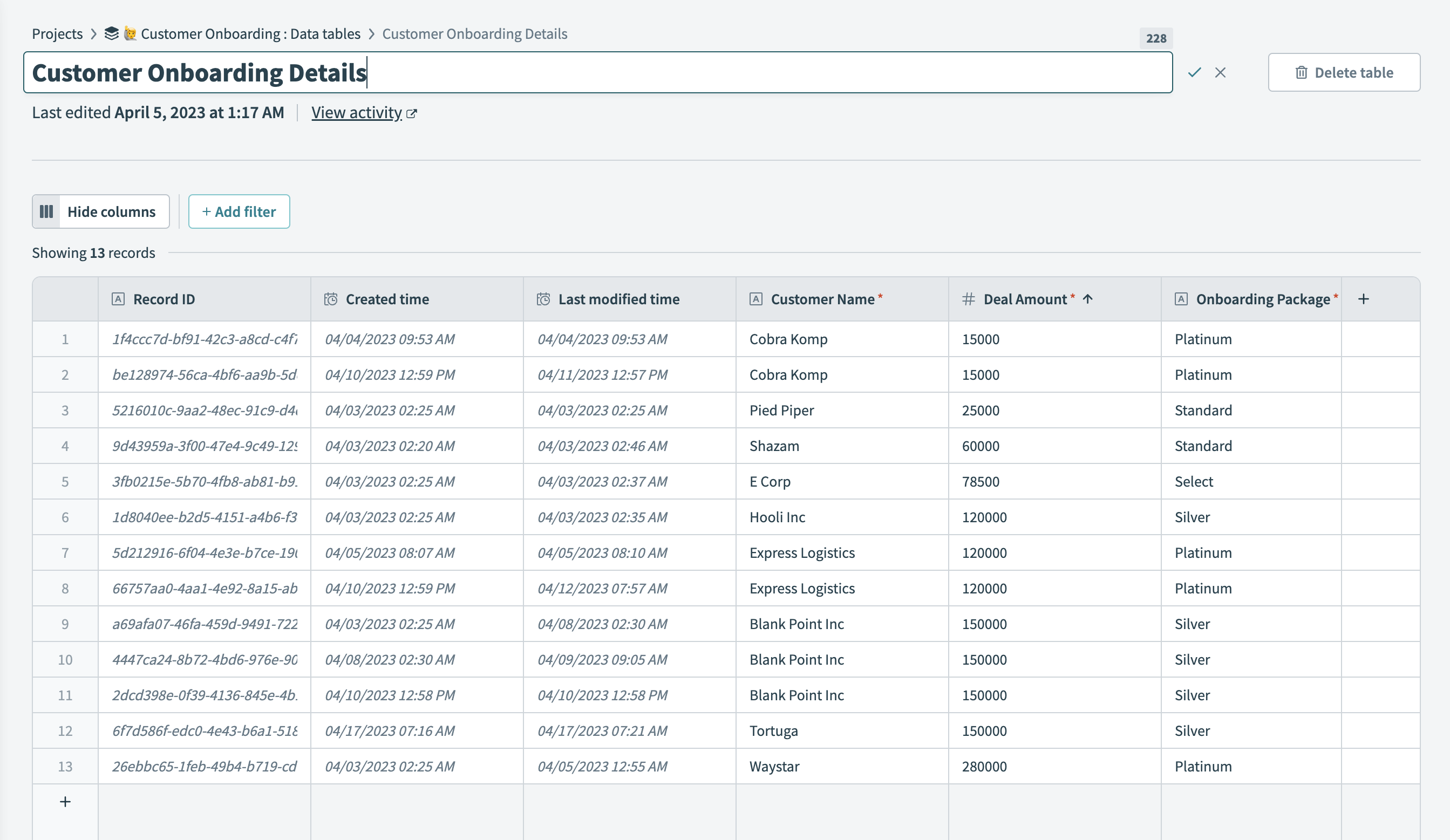The height and width of the screenshot is (840, 1450).
Task: Open the Add filter control
Action: (x=239, y=211)
